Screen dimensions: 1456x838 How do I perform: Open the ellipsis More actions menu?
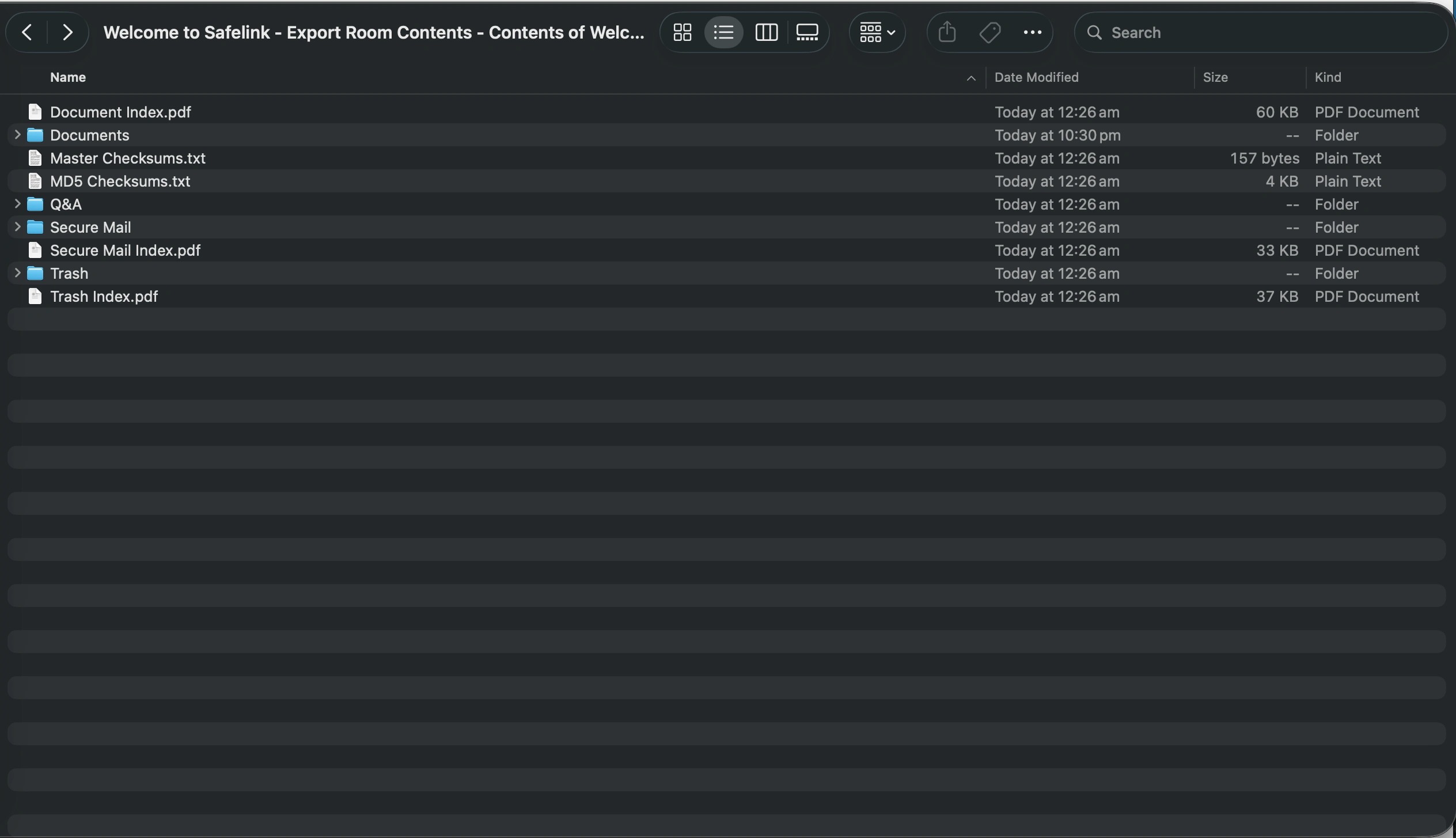pyautogui.click(x=1032, y=32)
